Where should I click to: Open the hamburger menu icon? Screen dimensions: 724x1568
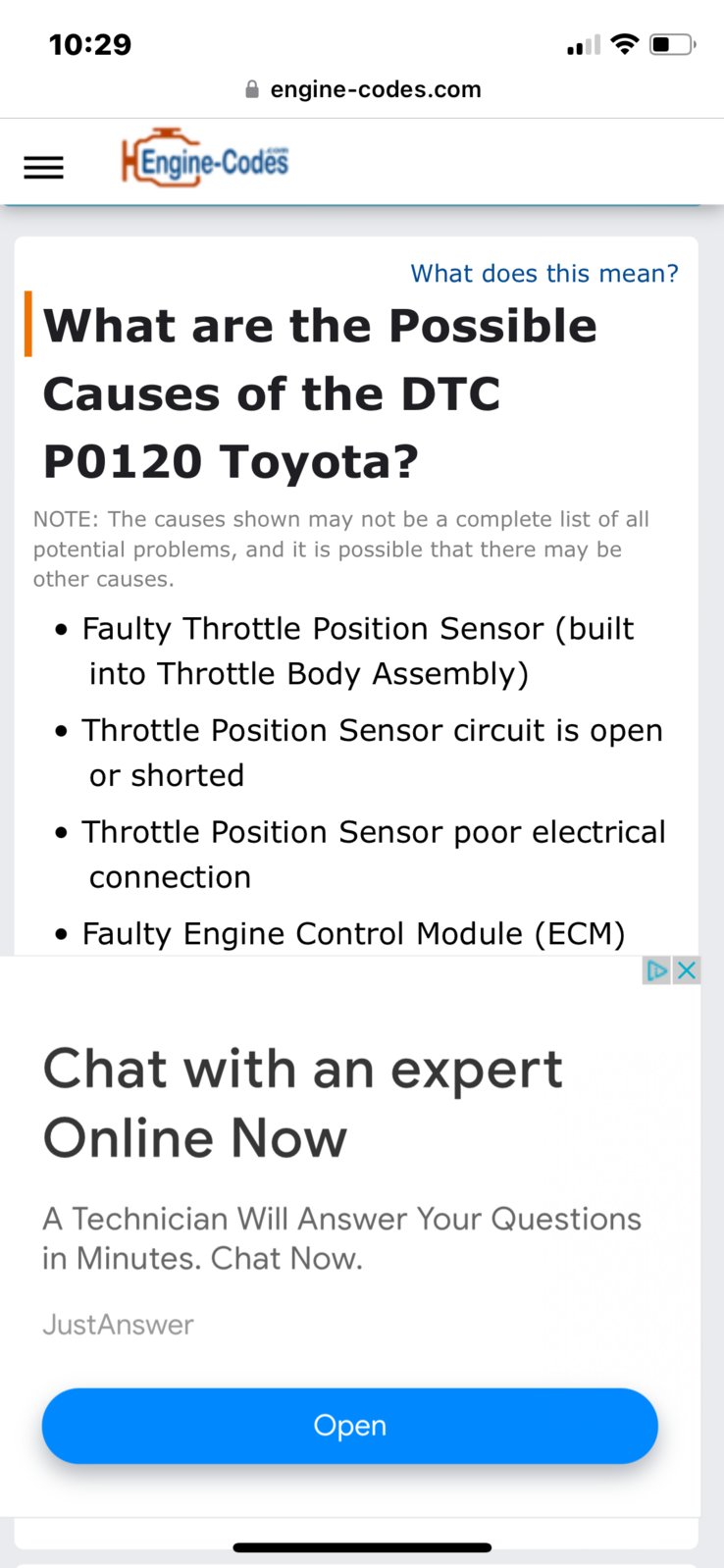43,168
